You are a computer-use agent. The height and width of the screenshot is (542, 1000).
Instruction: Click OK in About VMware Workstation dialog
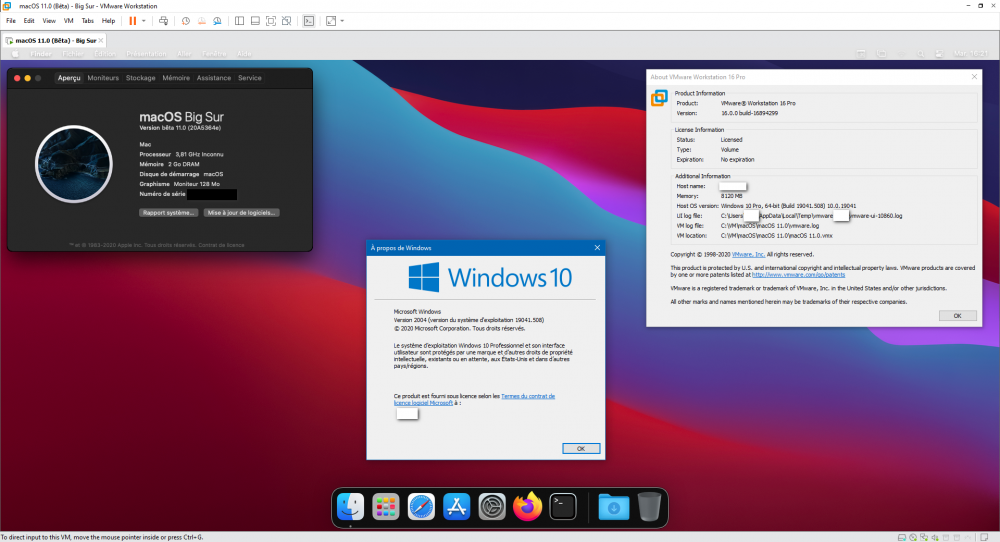click(957, 316)
